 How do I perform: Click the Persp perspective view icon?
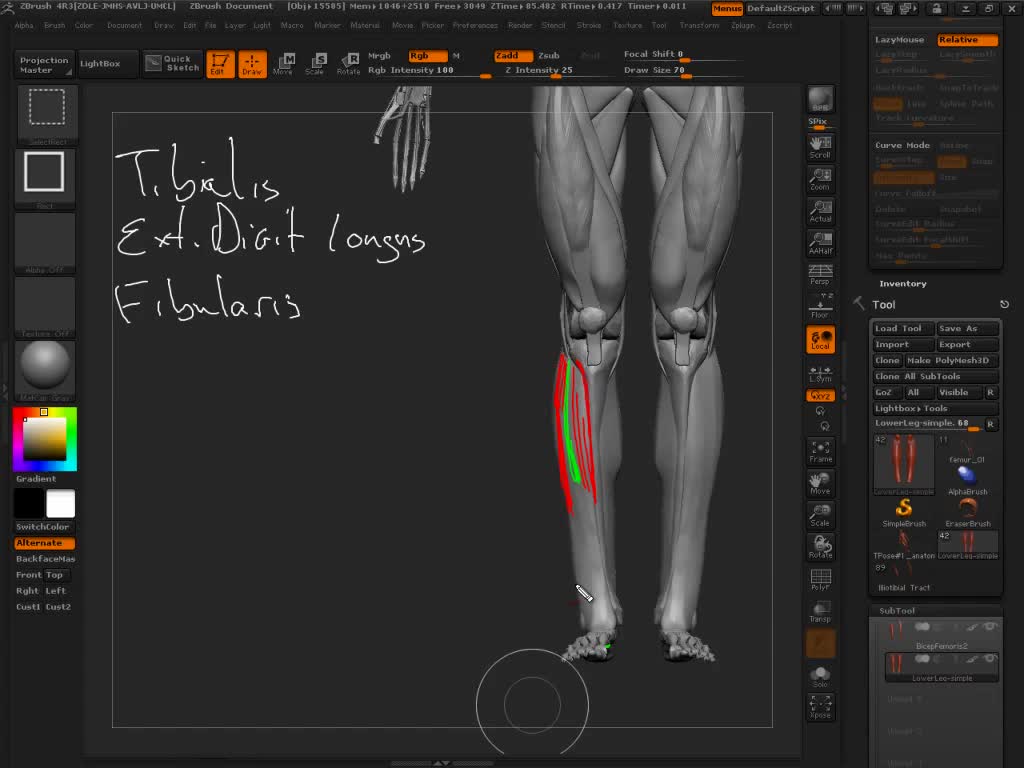820,274
